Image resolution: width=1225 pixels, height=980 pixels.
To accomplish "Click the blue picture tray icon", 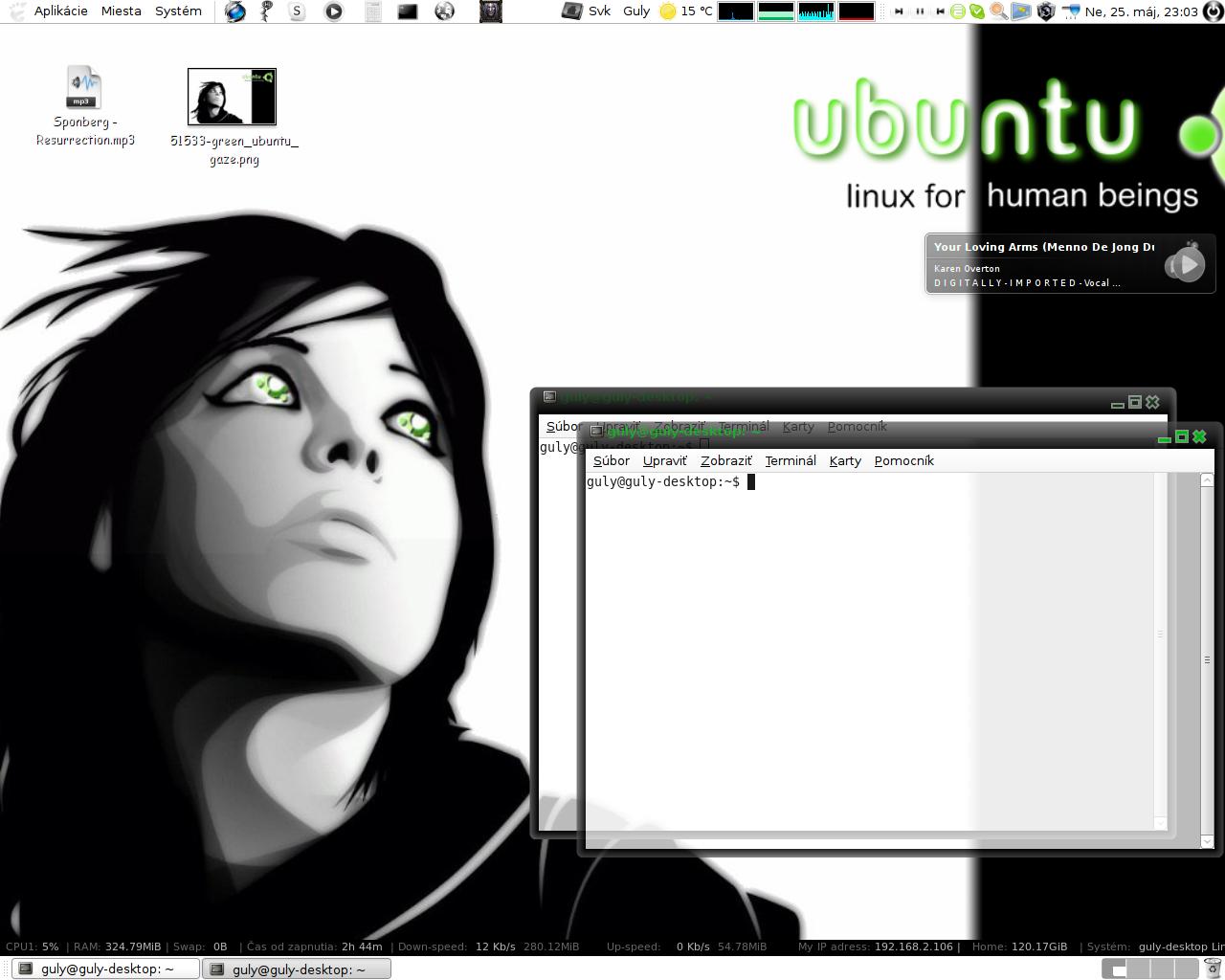I will [x=1021, y=11].
